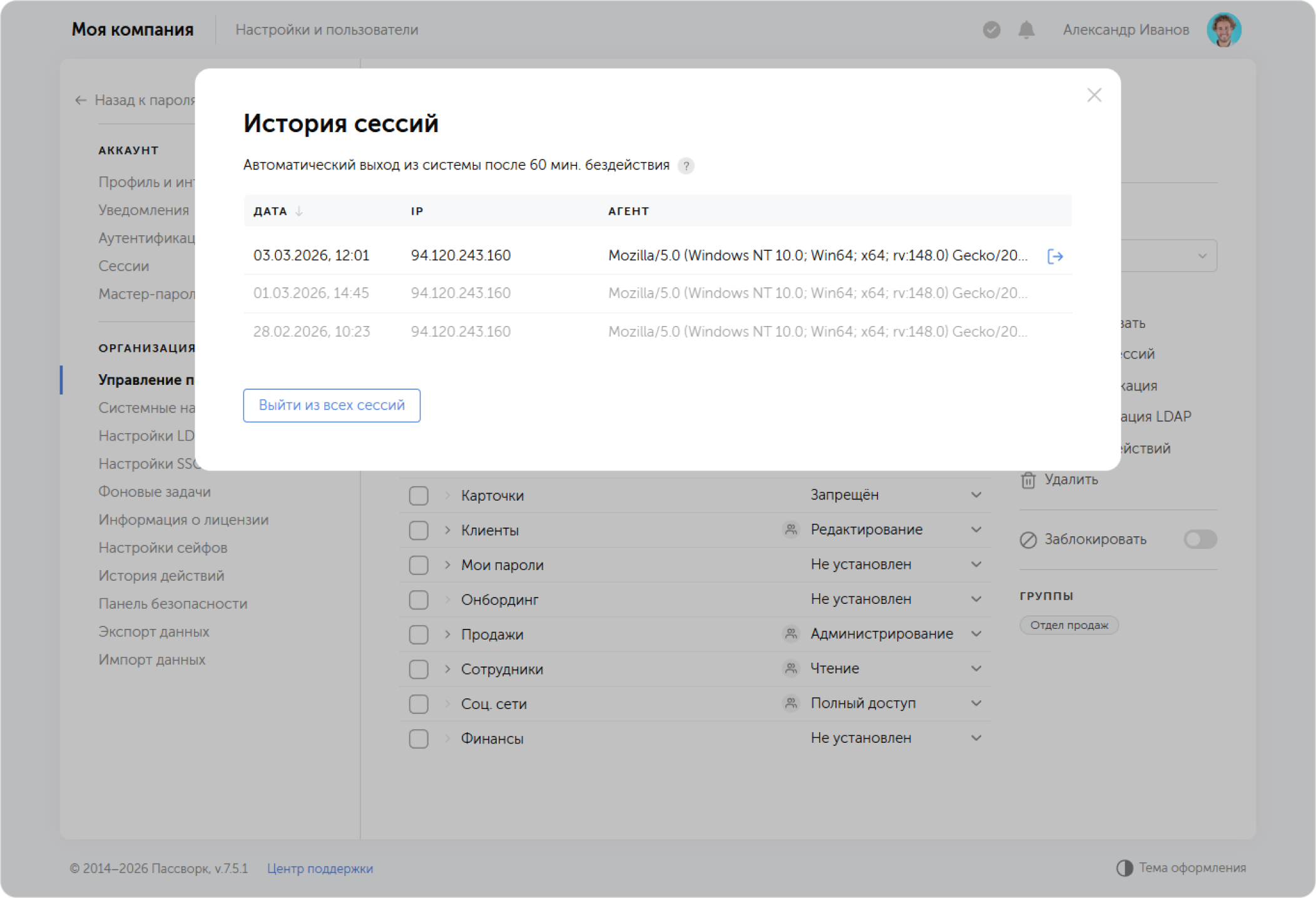The height and width of the screenshot is (898, 1316).
Task: Open the Продажи access level dropdown
Action: click(x=976, y=634)
